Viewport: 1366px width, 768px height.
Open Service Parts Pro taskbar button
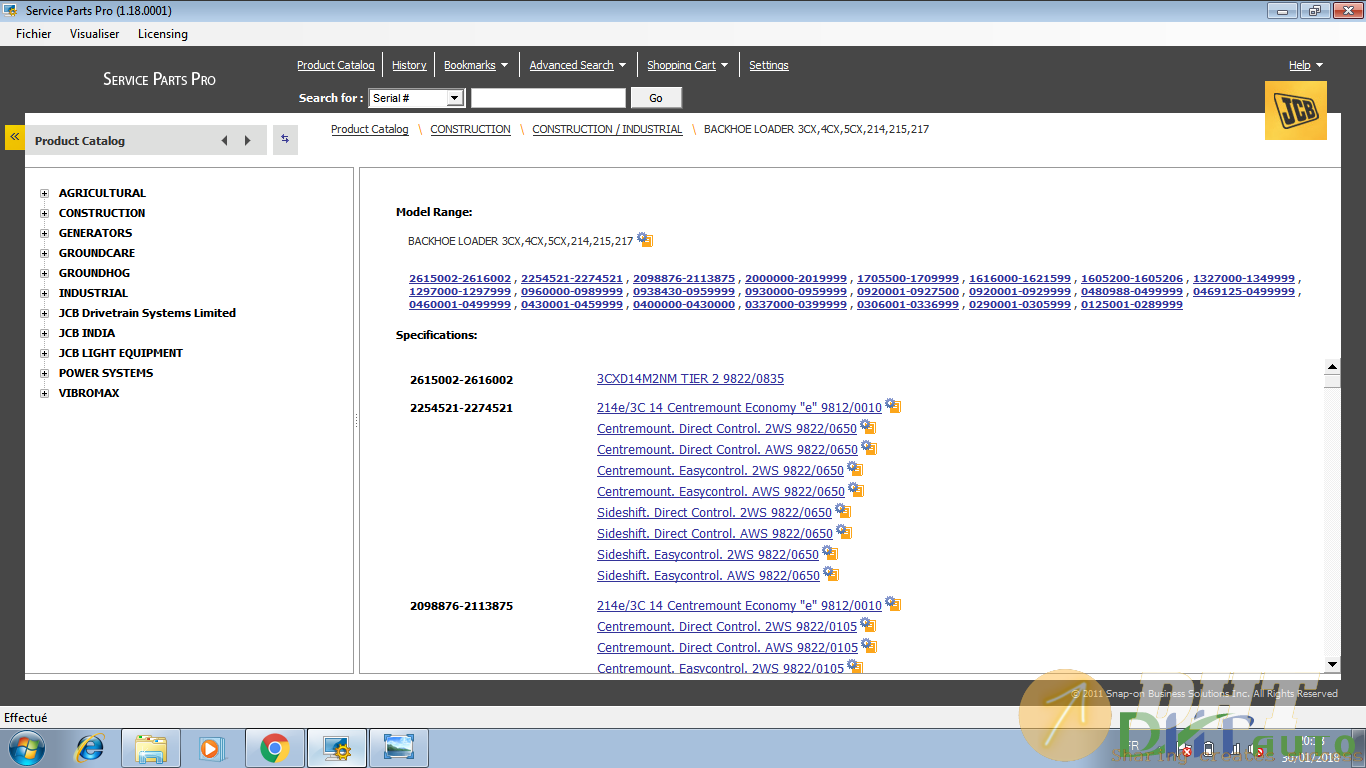pos(336,748)
